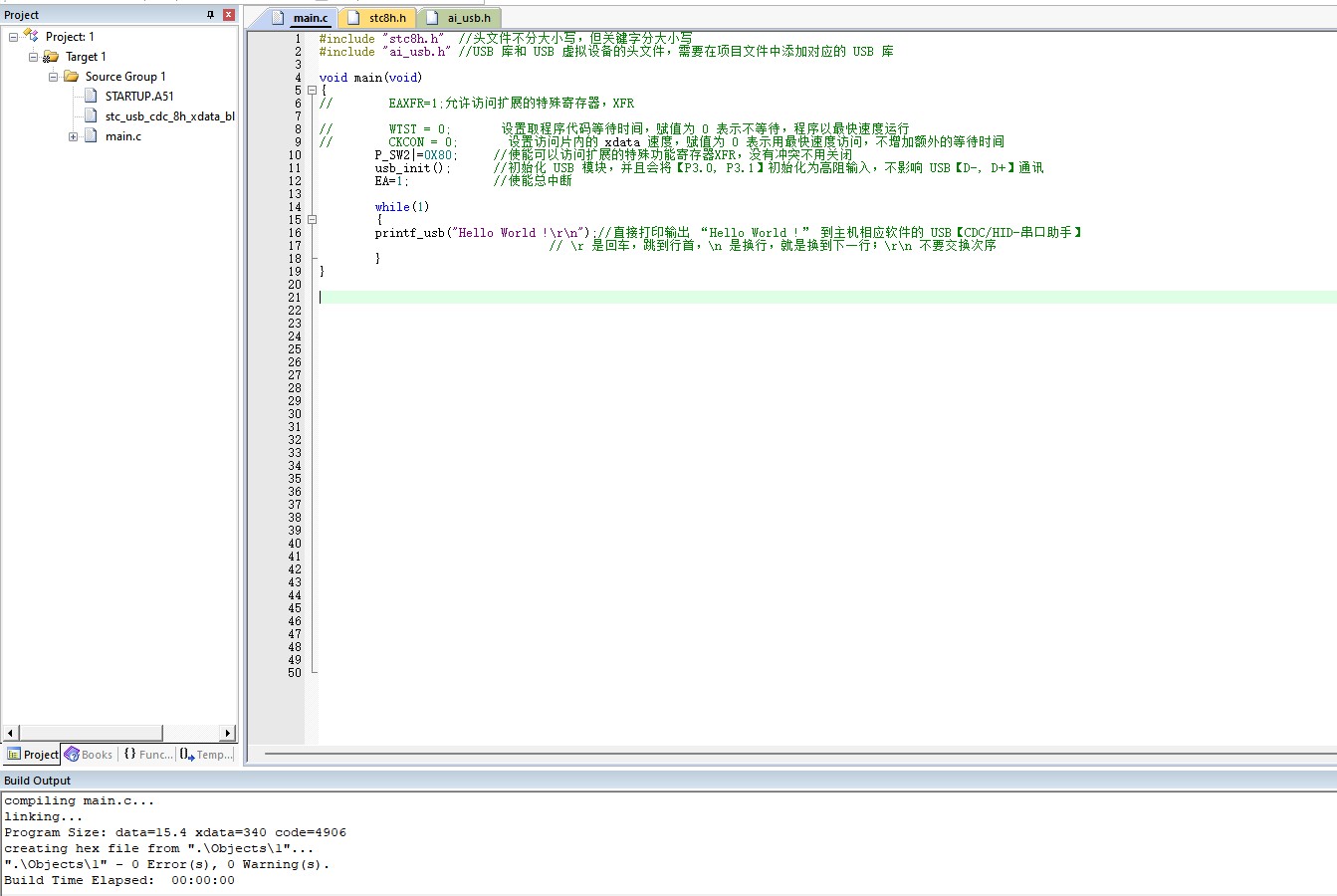Image resolution: width=1337 pixels, height=896 pixels.
Task: Click the 'Program Size: data=15.4' output line
Action: (x=175, y=832)
